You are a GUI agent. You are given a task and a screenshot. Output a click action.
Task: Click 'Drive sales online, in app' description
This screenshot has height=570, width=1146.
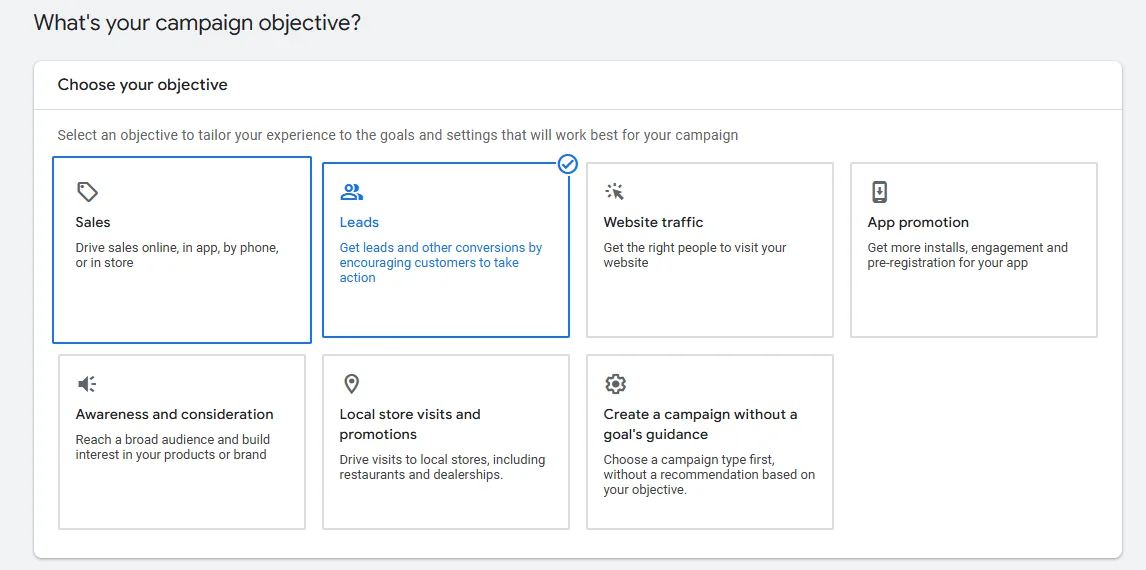[178, 255]
